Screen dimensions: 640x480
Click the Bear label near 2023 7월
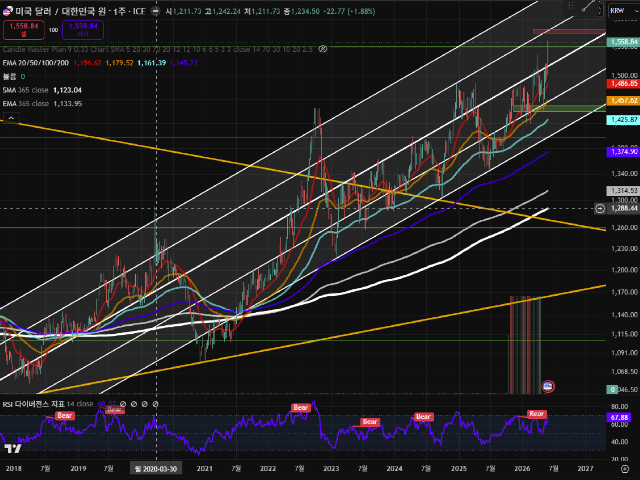pyautogui.click(x=370, y=422)
